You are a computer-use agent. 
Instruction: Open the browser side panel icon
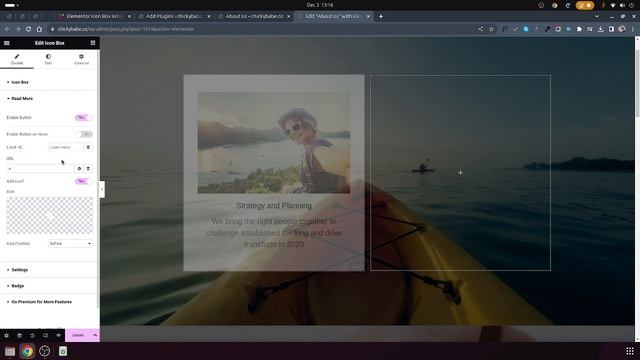pyautogui.click(x=611, y=29)
